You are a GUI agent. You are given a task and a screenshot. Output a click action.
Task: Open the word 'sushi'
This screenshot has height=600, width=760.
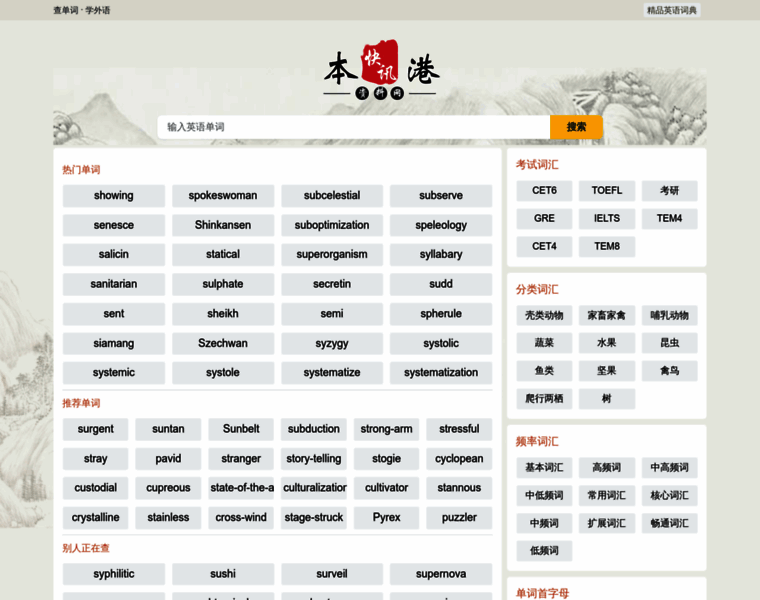(223, 574)
